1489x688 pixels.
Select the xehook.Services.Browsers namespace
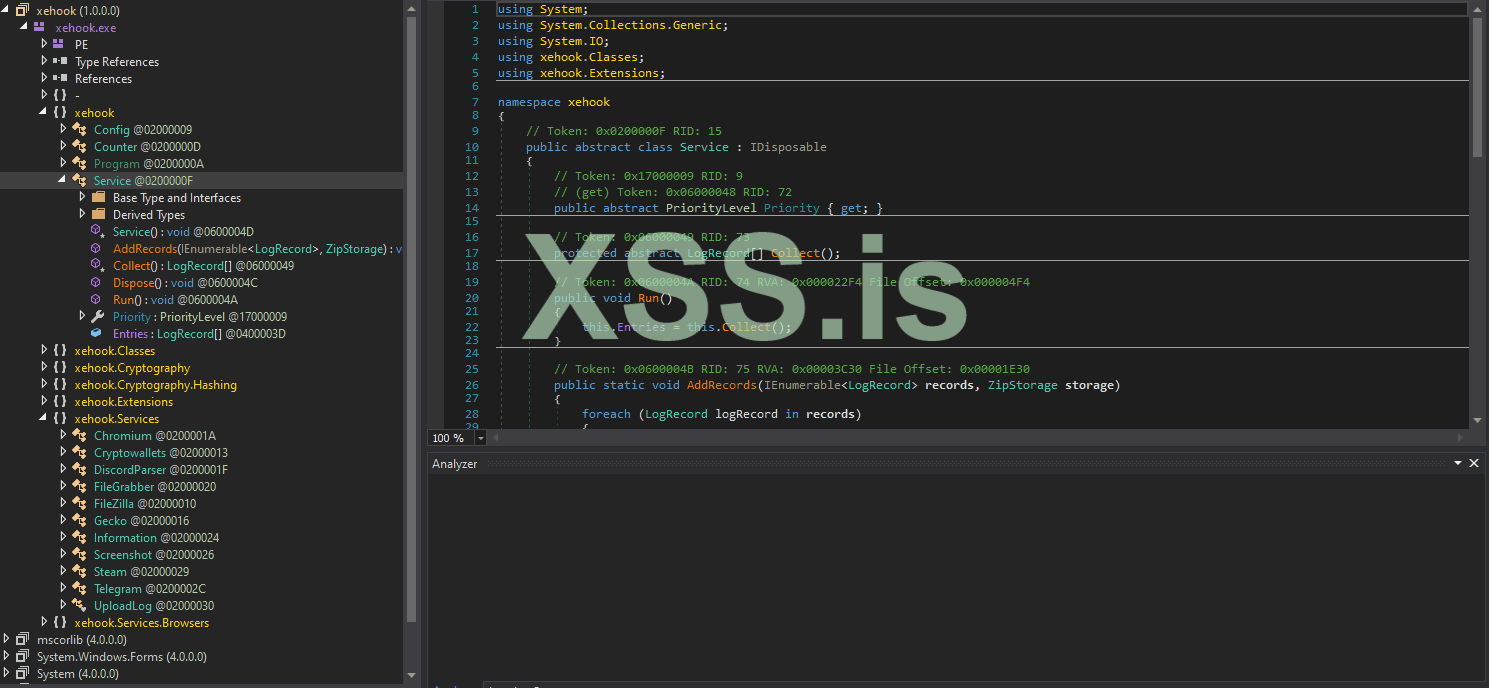[x=142, y=623]
